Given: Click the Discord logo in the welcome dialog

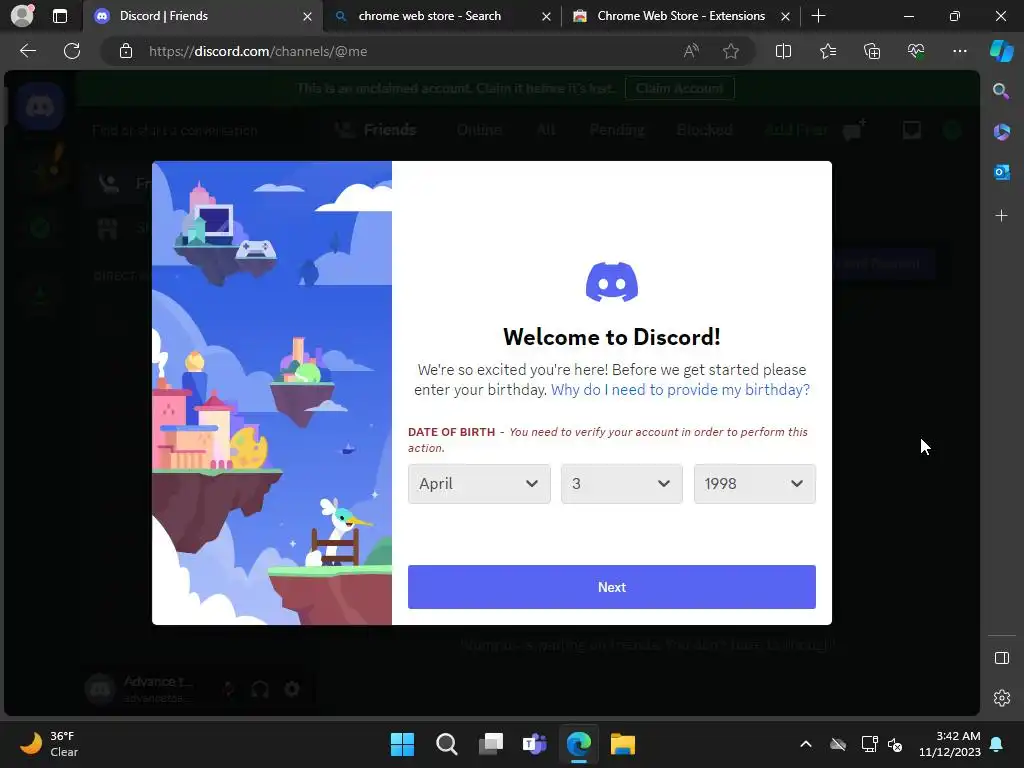Looking at the screenshot, I should click(612, 282).
